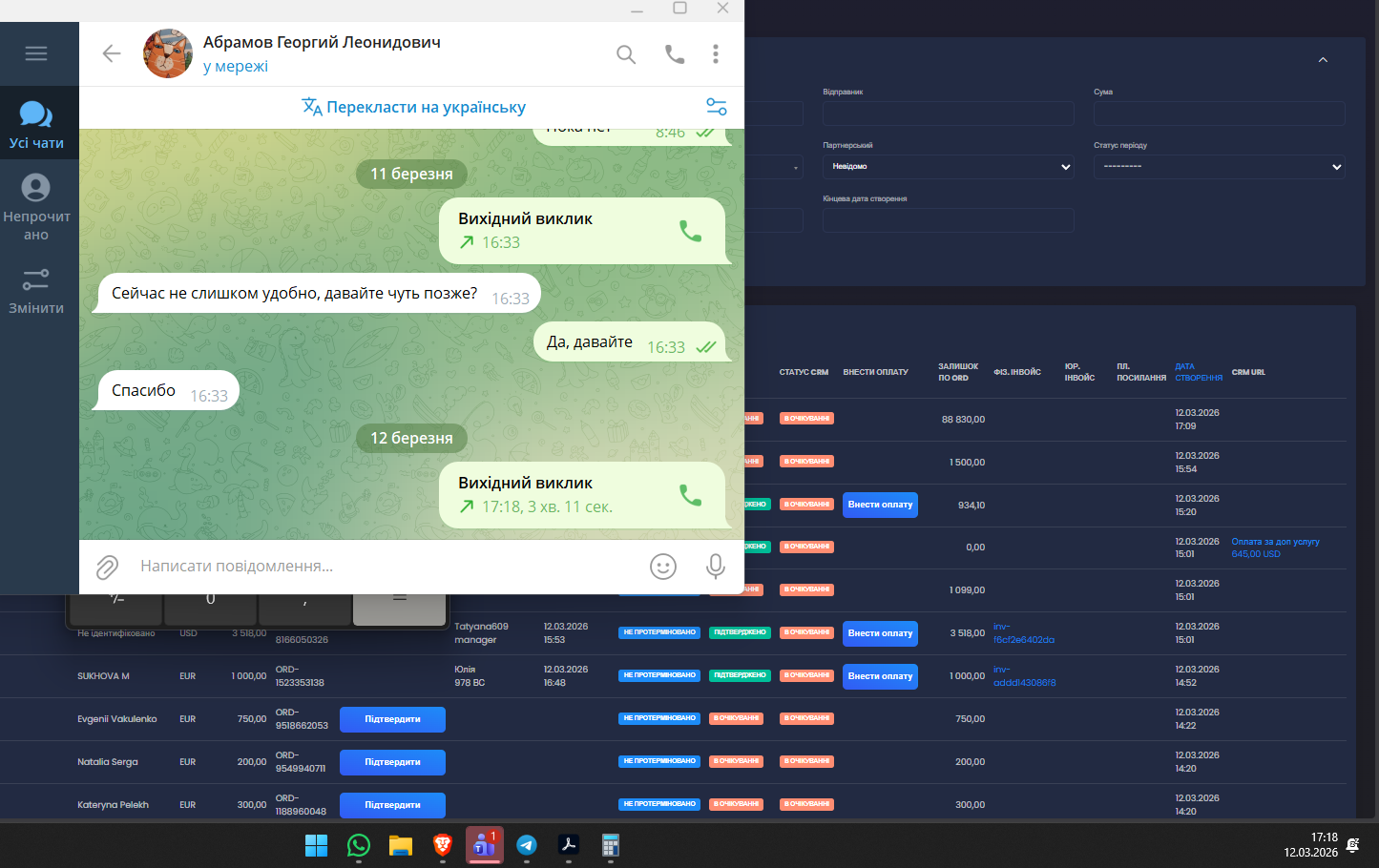1379x868 pixels.
Task: Click the "ЗАЛИШОК ПО ORD" column header
Action: click(x=958, y=372)
